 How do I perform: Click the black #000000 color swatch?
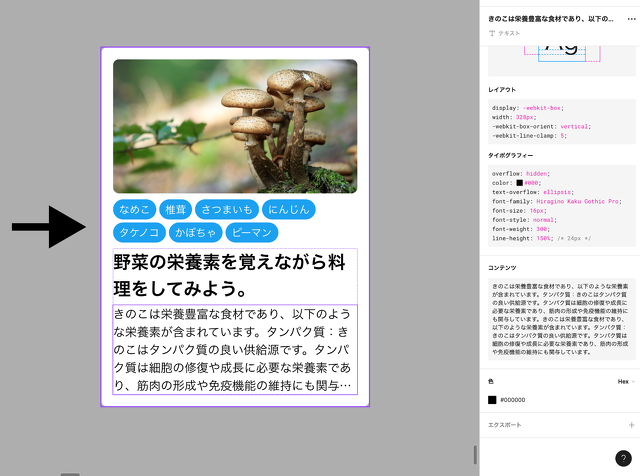tap(492, 400)
